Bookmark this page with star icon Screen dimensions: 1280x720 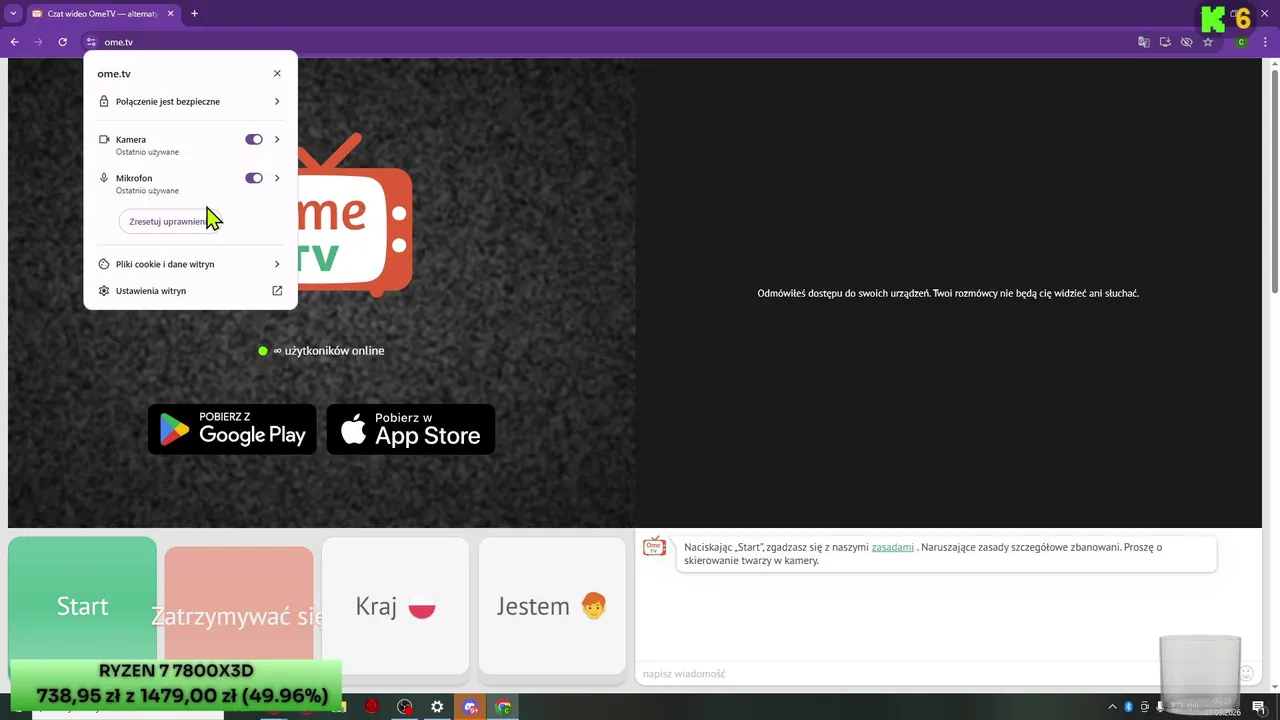(x=1208, y=42)
